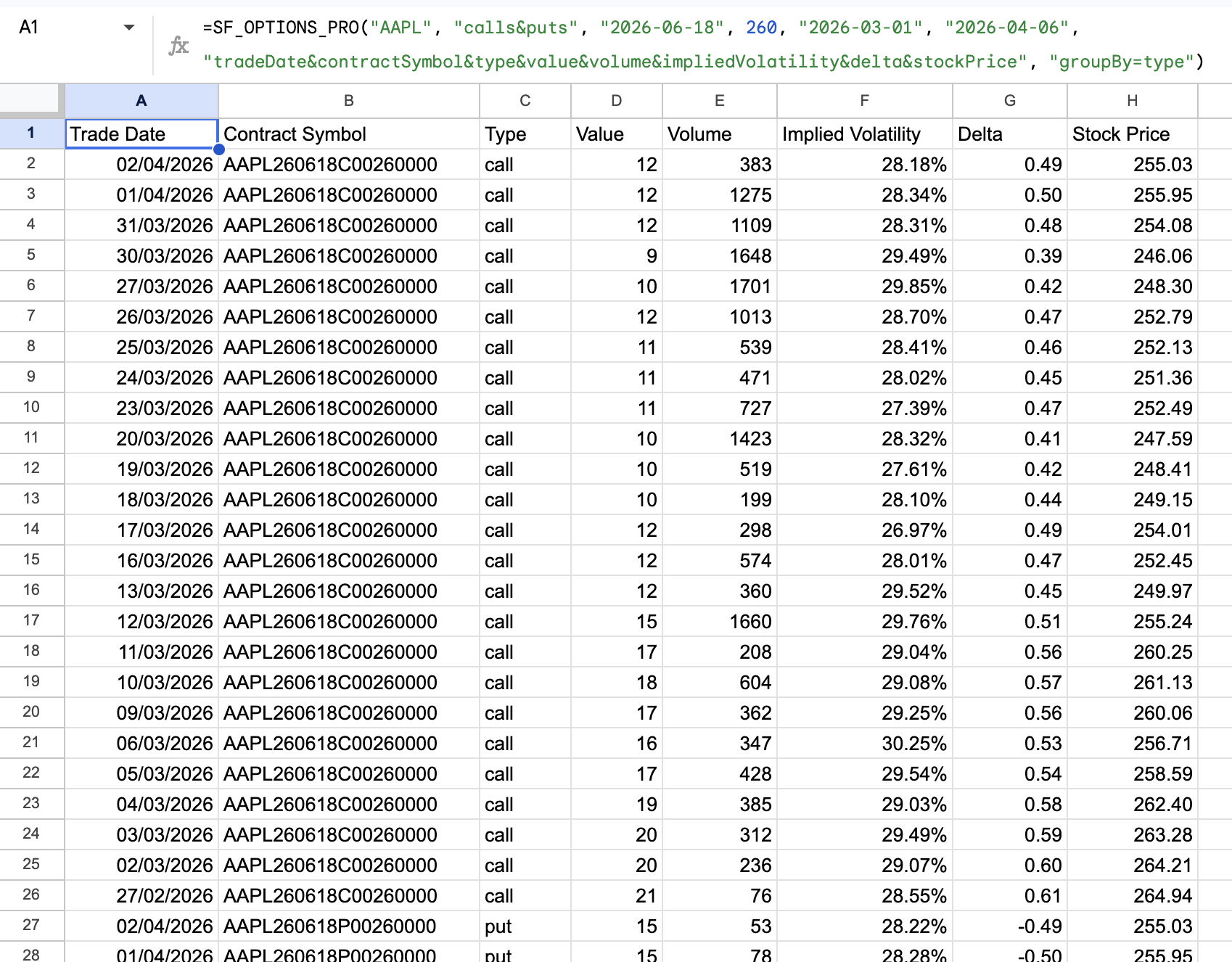
Task: Click implied volatility cell '26.97%'
Action: (865, 530)
